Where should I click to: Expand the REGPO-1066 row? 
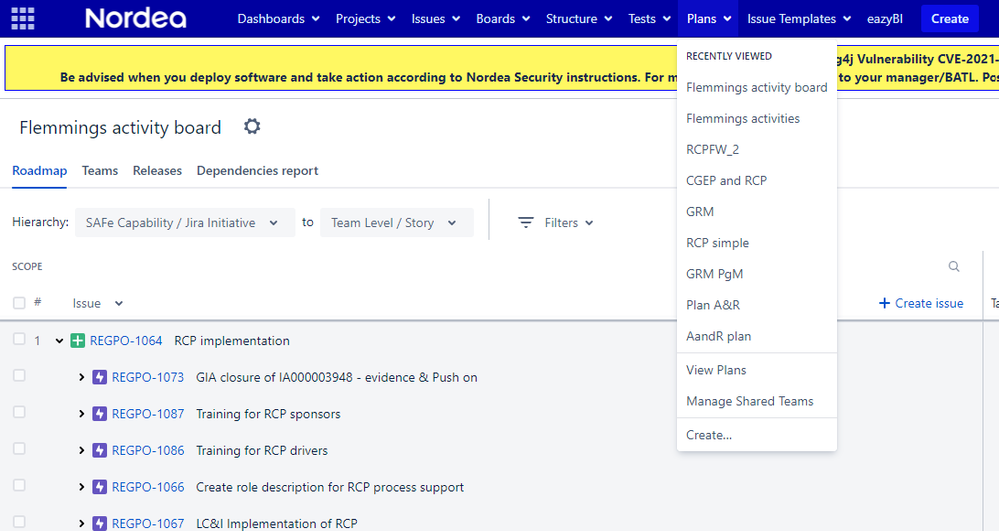[x=82, y=487]
